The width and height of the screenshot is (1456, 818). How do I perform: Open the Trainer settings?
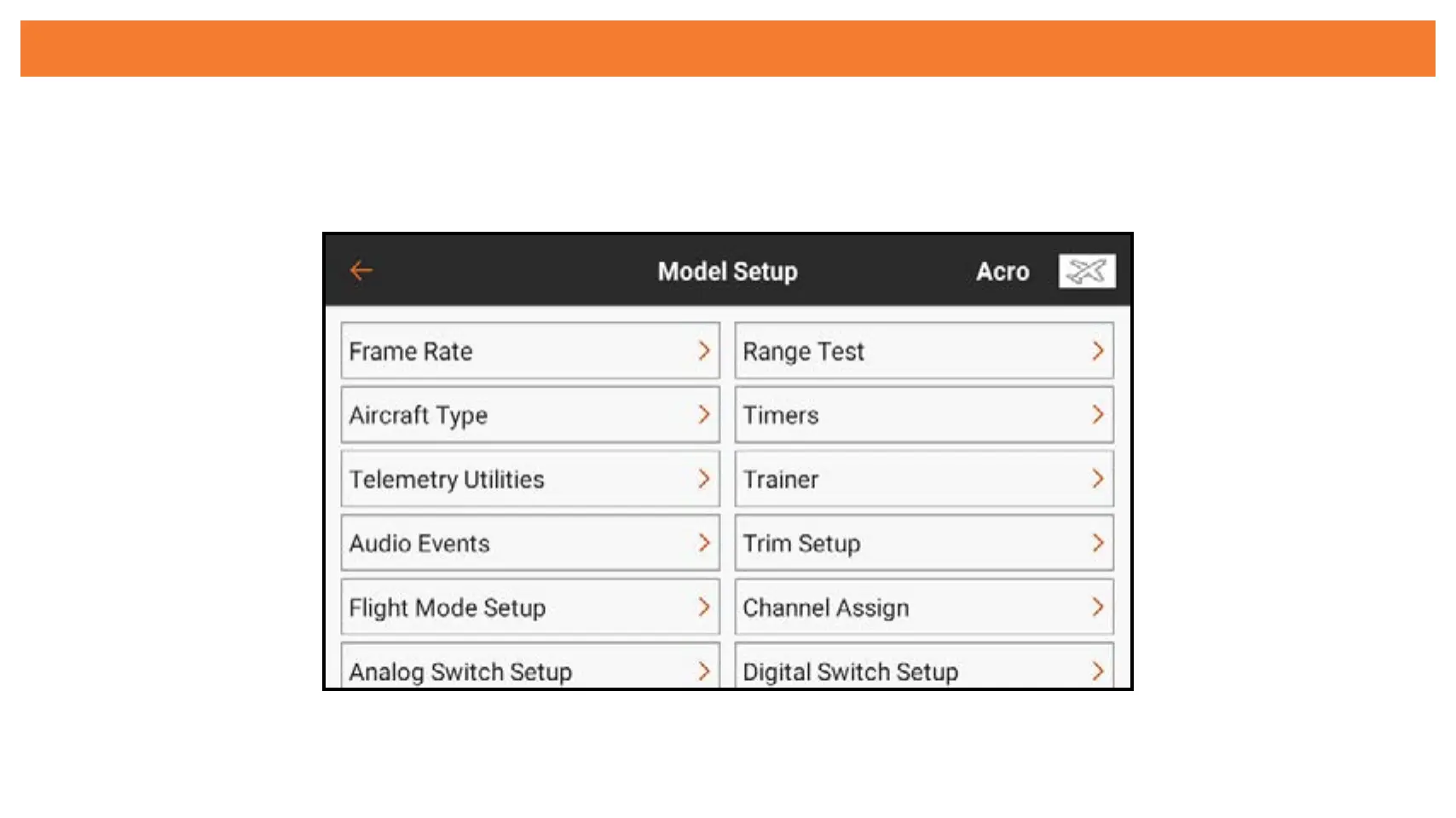pos(923,479)
